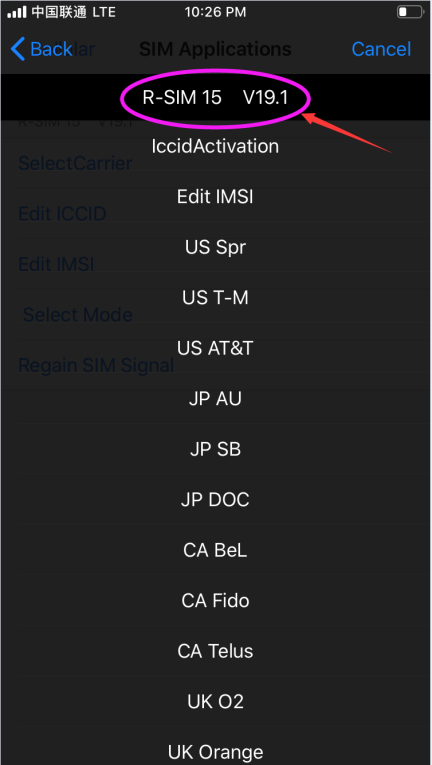Tap the Back button label
Screen dimensions: 432x765
pyautogui.click(x=51, y=49)
